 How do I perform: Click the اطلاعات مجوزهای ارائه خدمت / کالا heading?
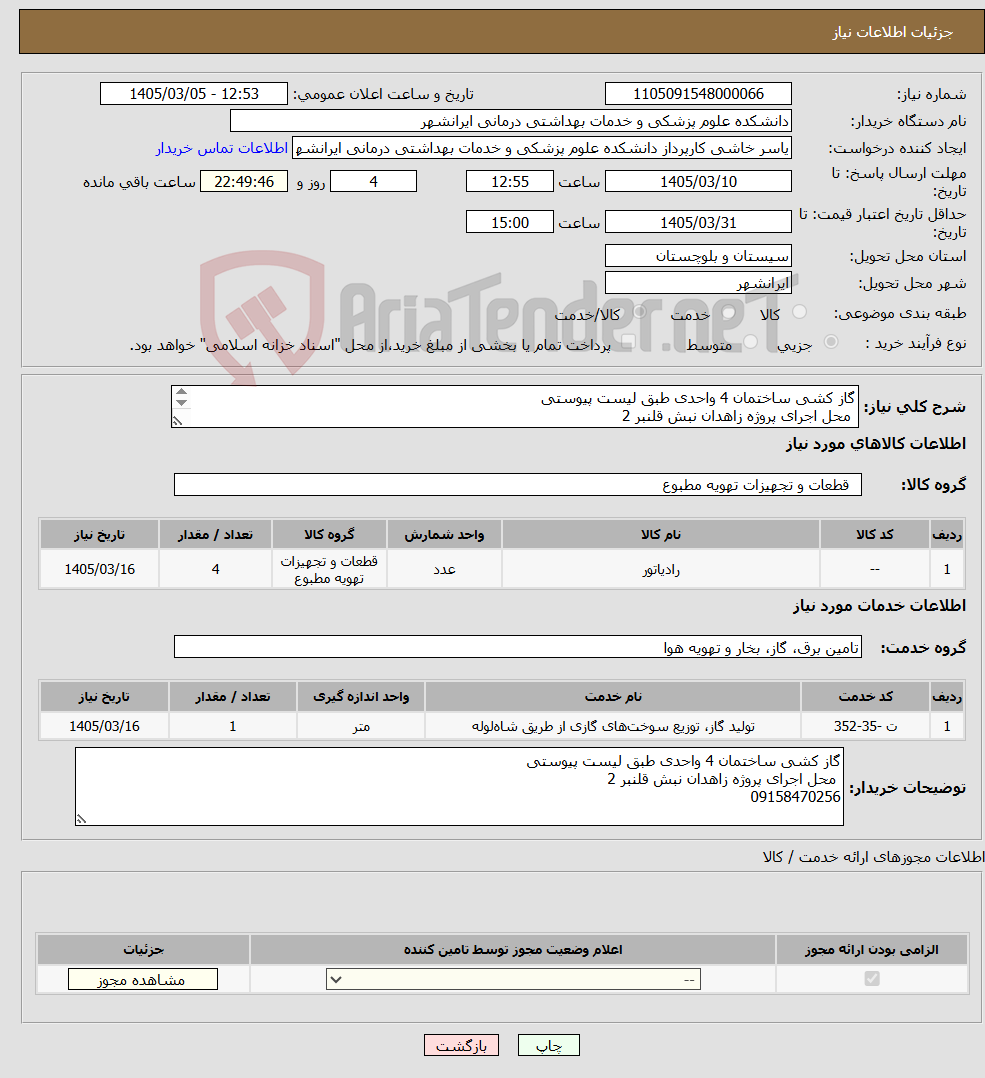[873, 857]
